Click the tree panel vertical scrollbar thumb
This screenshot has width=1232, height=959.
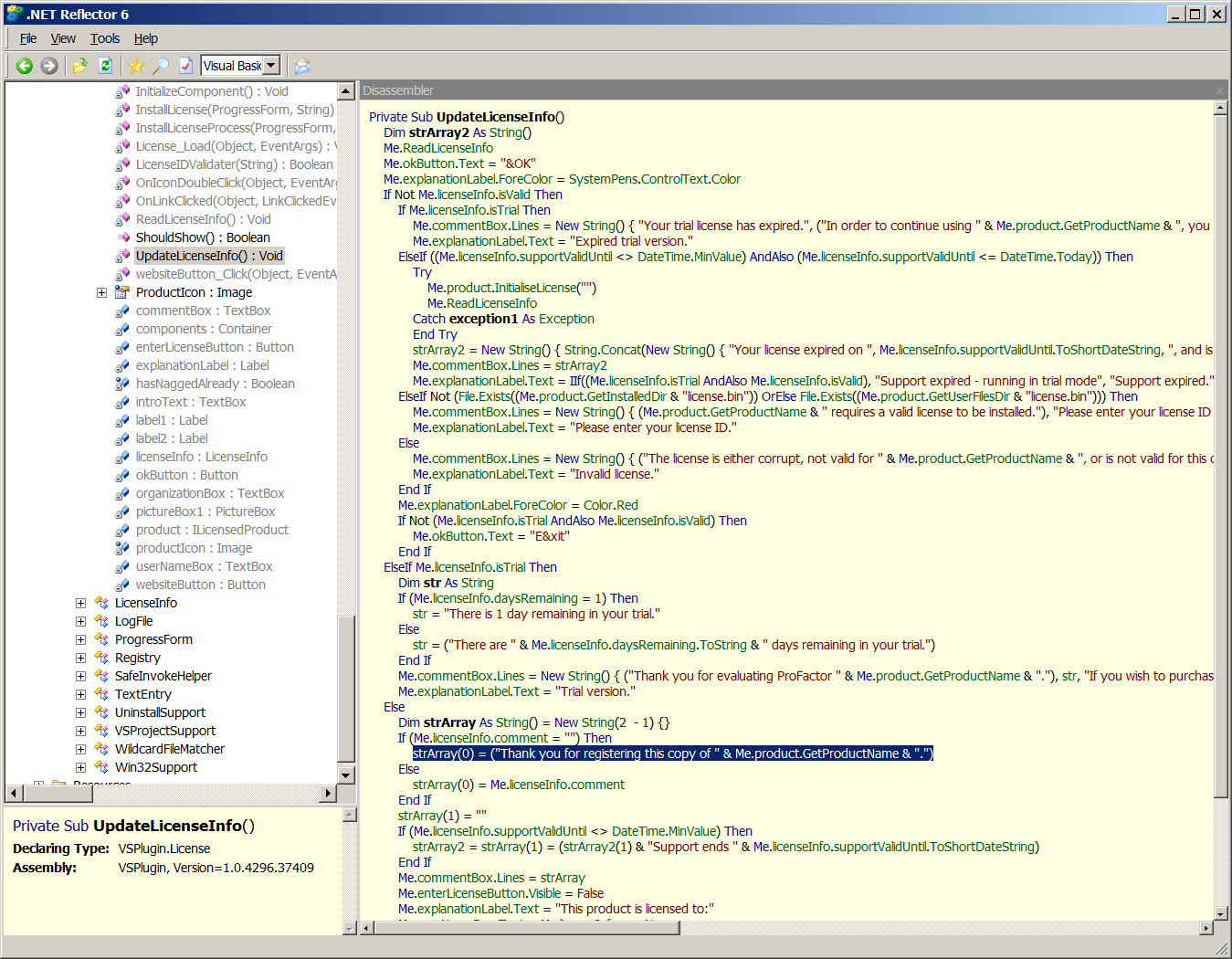coord(345,690)
